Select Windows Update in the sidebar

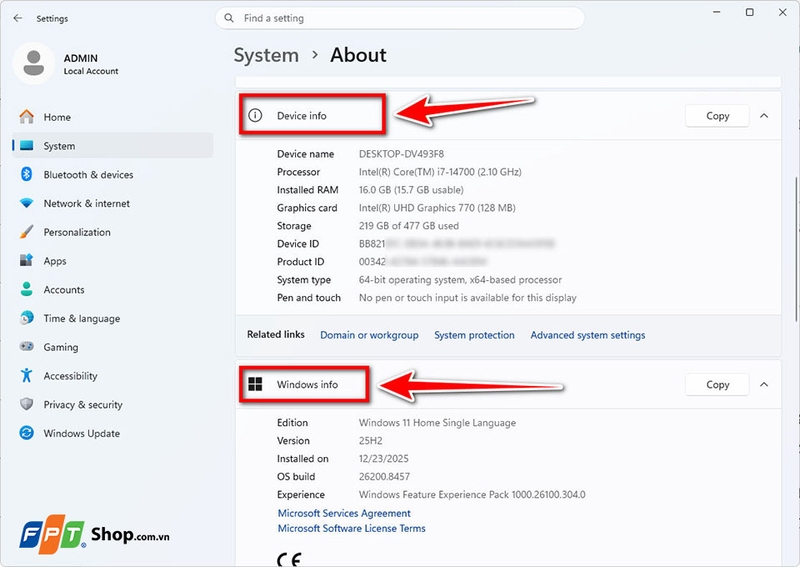point(112,433)
